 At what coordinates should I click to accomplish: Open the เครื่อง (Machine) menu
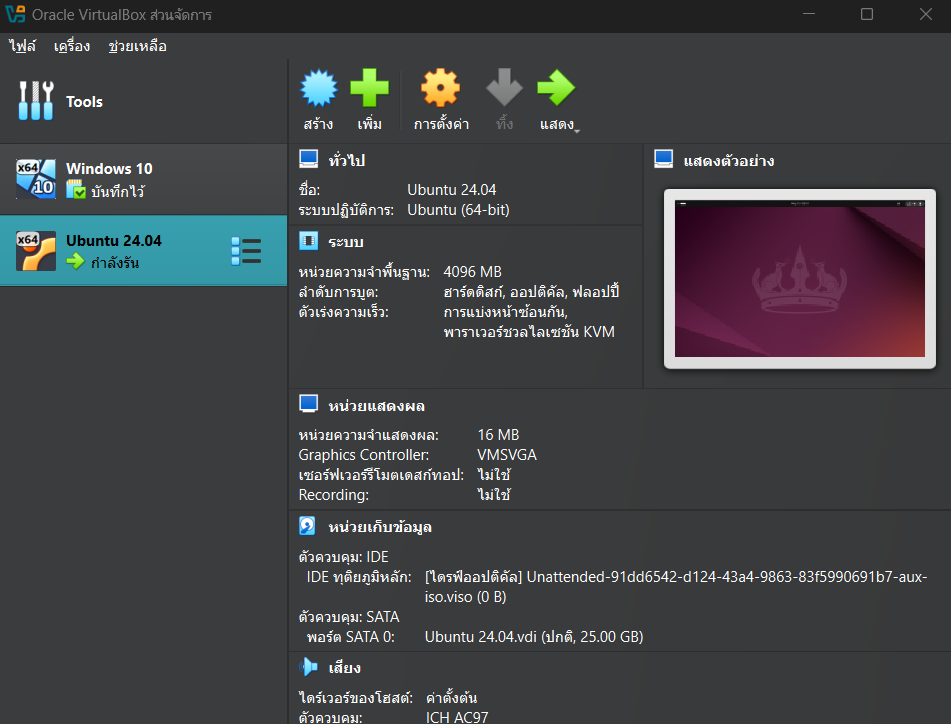click(72, 46)
